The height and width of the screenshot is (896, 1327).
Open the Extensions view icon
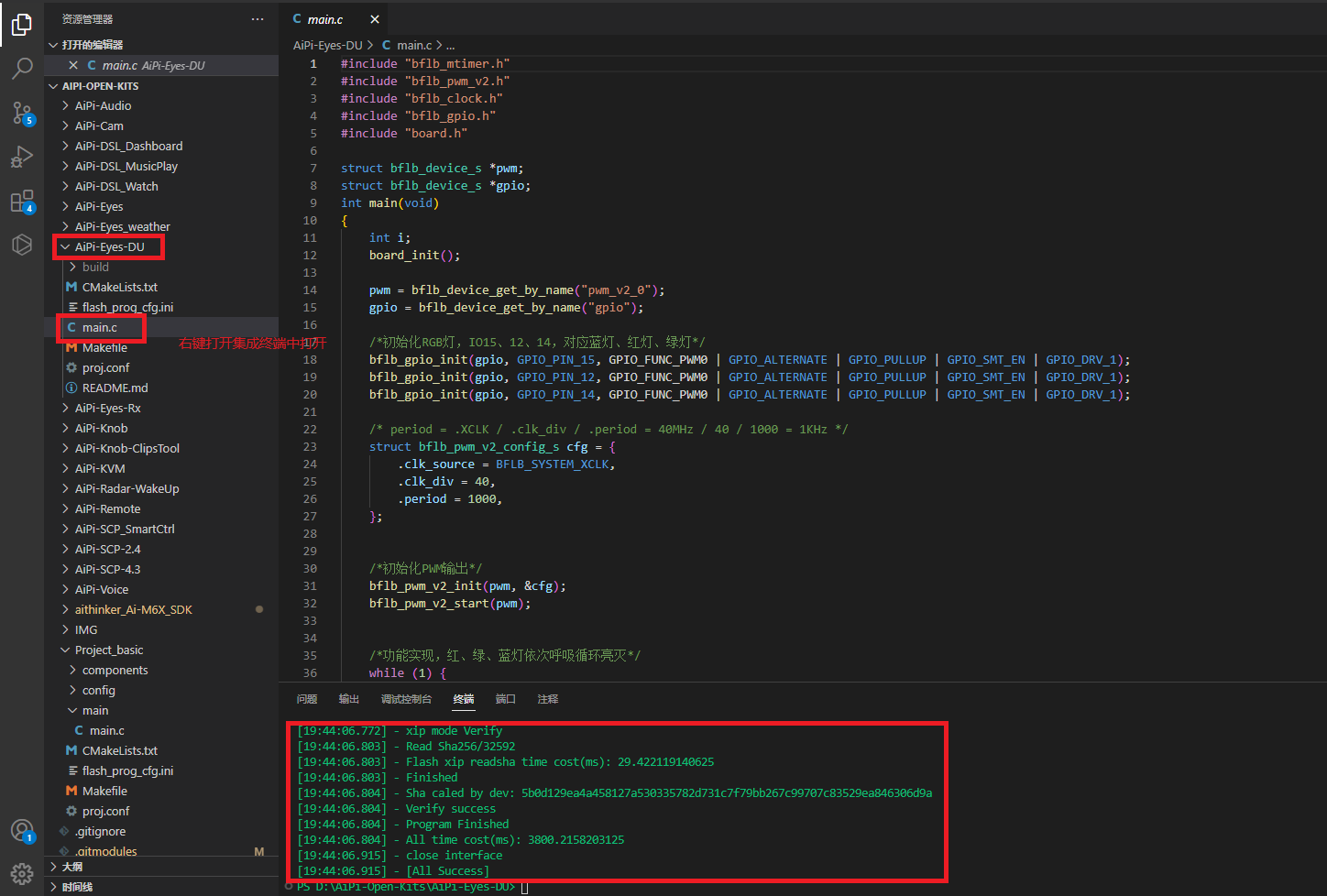coord(22,201)
